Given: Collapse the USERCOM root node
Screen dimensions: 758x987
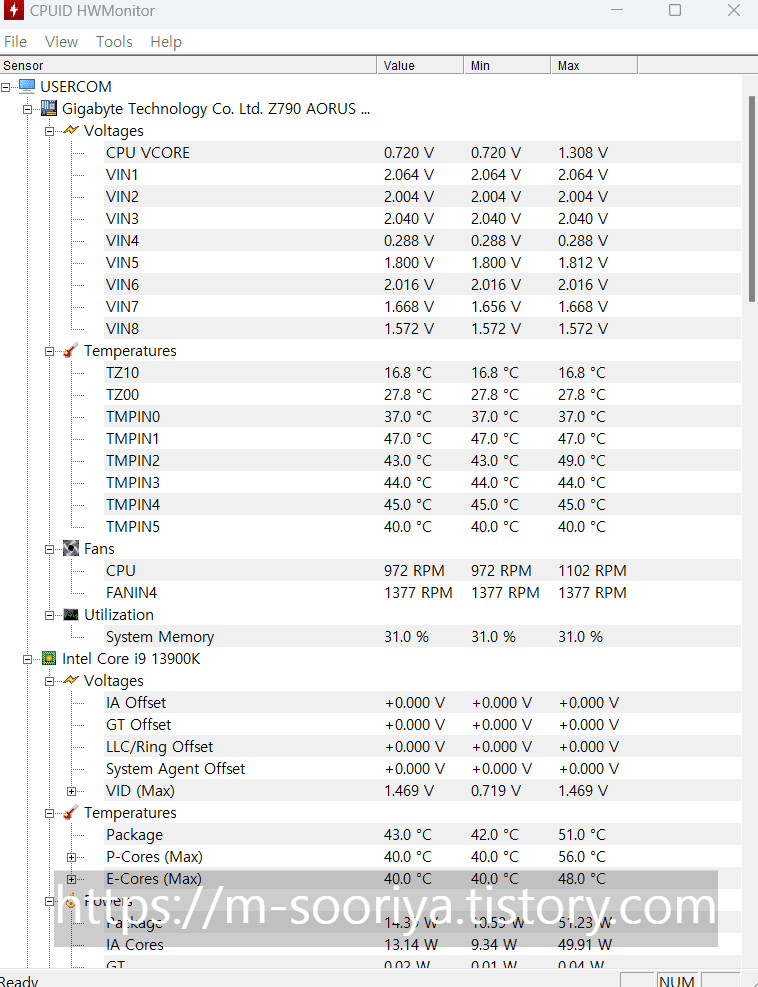Looking at the screenshot, I should (6, 87).
